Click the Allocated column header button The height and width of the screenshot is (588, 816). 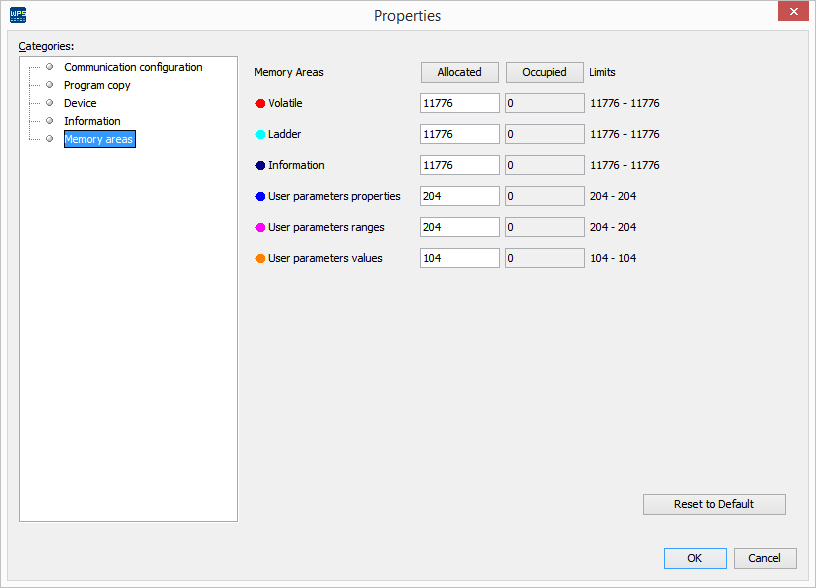(x=459, y=72)
